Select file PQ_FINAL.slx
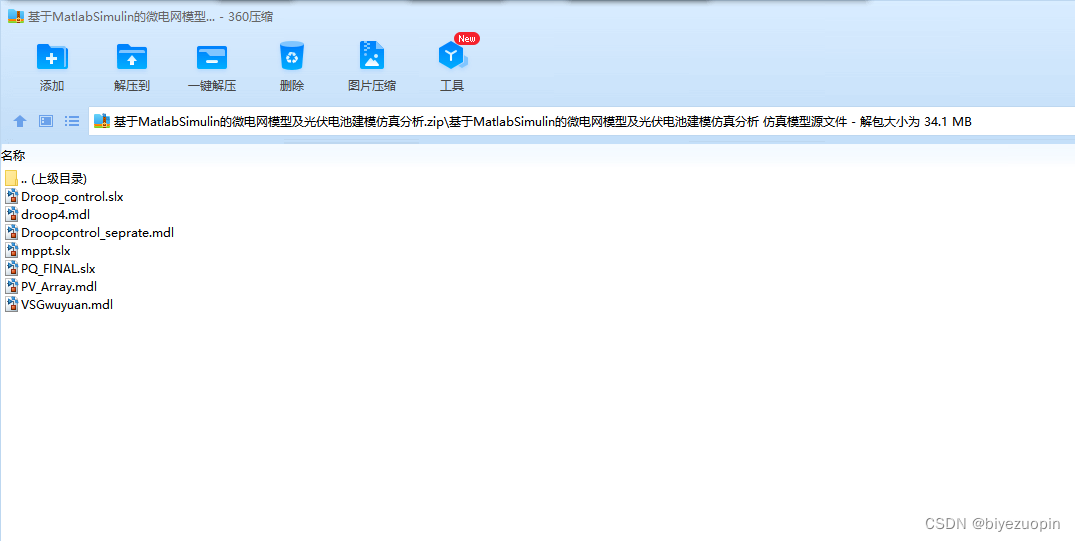 (58, 269)
